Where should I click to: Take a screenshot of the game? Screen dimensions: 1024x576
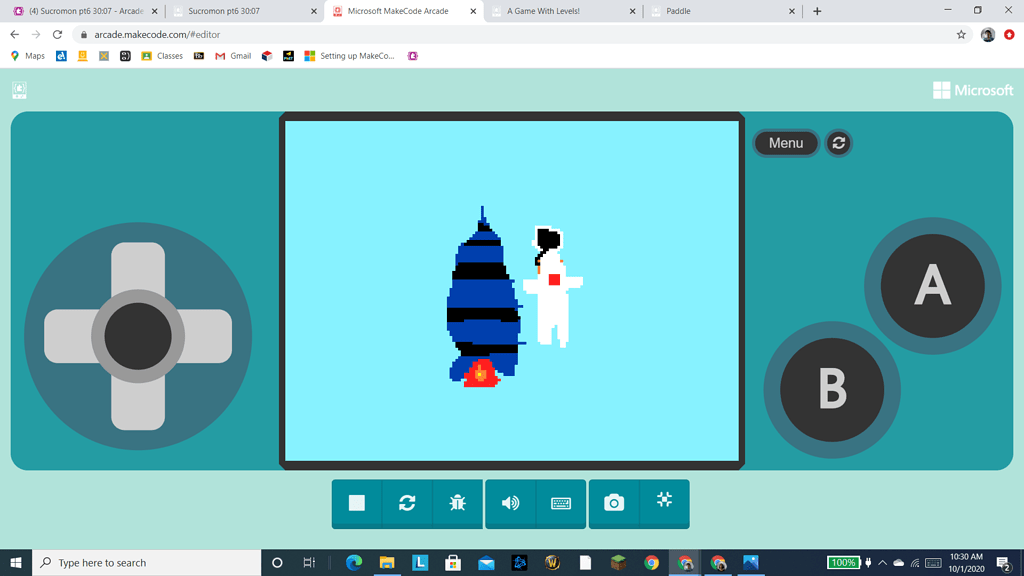[614, 504]
